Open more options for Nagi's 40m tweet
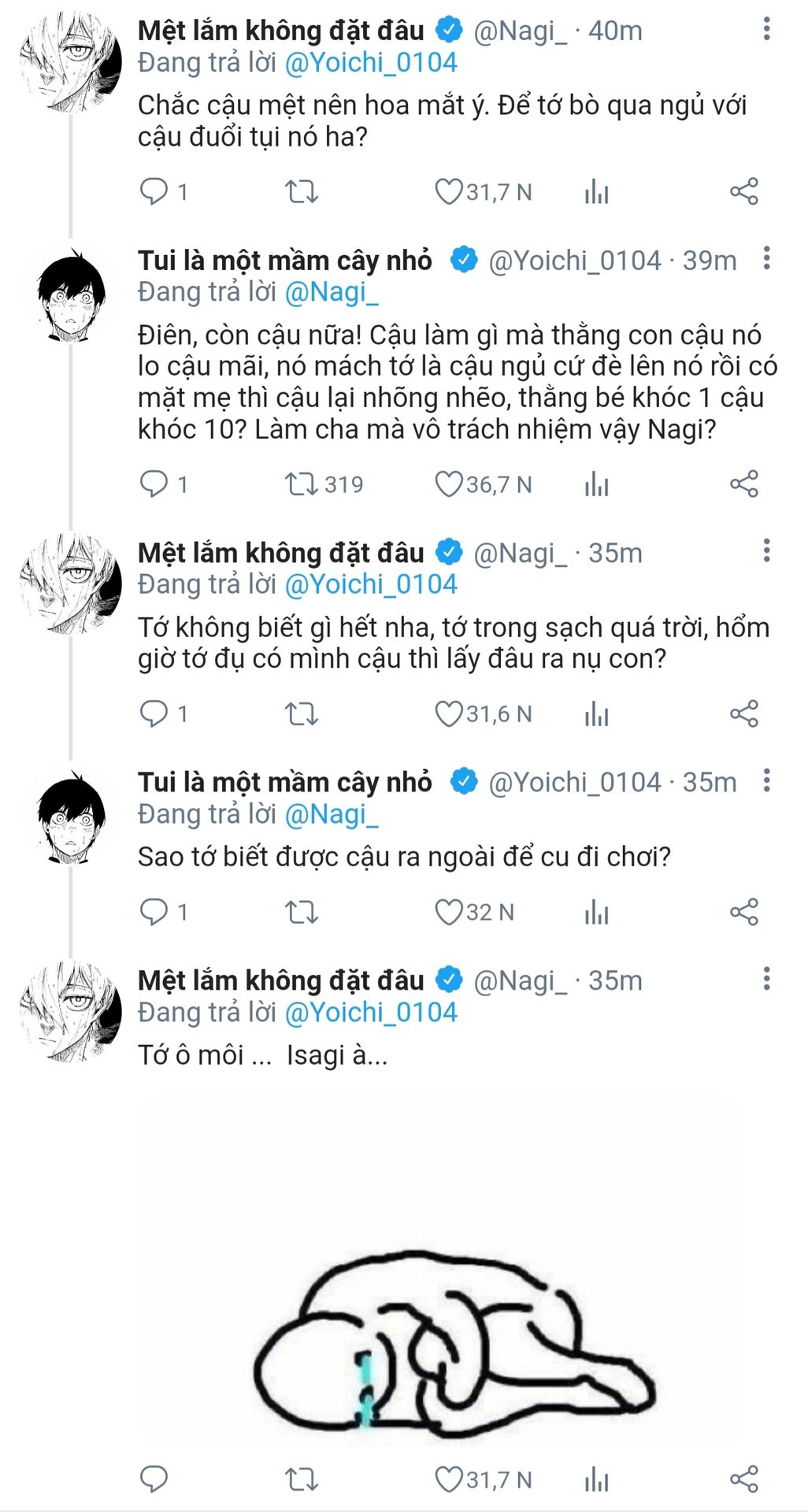 pyautogui.click(x=766, y=30)
